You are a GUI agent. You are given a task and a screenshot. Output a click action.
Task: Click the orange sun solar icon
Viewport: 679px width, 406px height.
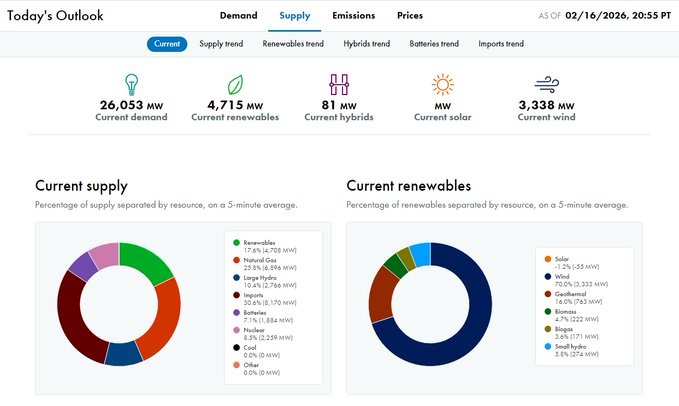(x=442, y=84)
